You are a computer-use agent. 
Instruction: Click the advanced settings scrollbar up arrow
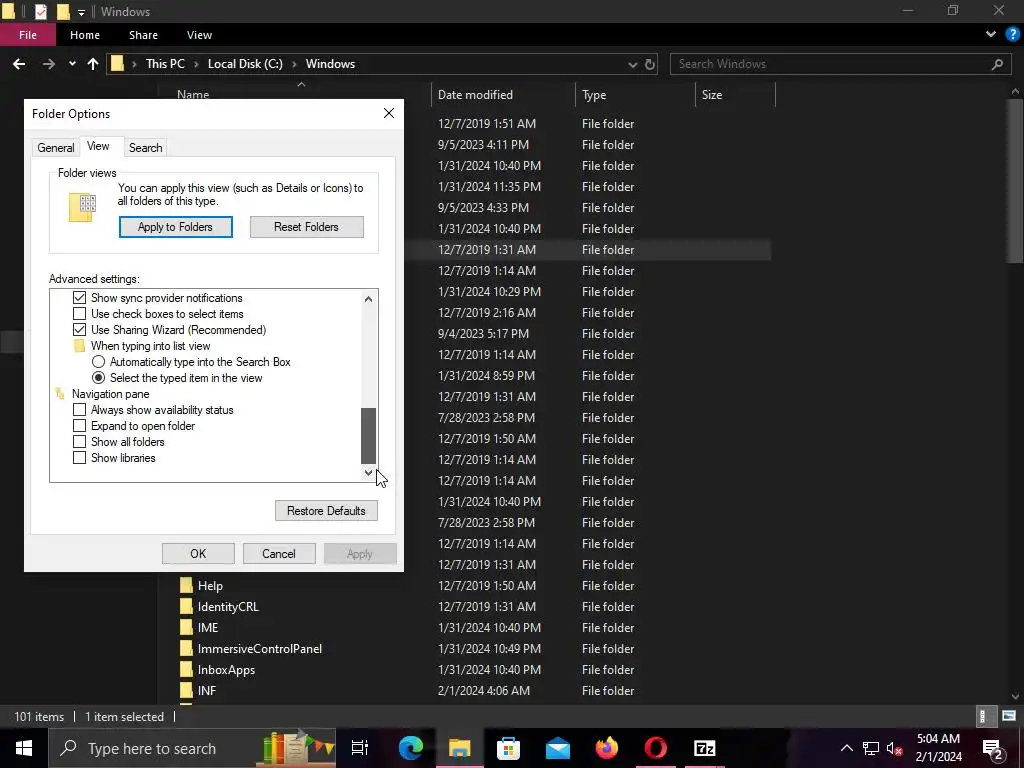click(x=368, y=298)
